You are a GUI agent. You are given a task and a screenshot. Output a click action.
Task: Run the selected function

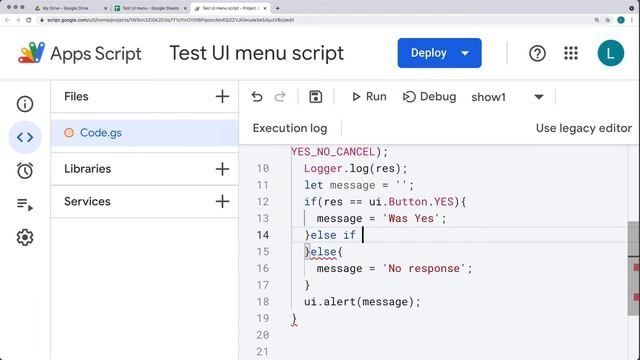(x=369, y=97)
